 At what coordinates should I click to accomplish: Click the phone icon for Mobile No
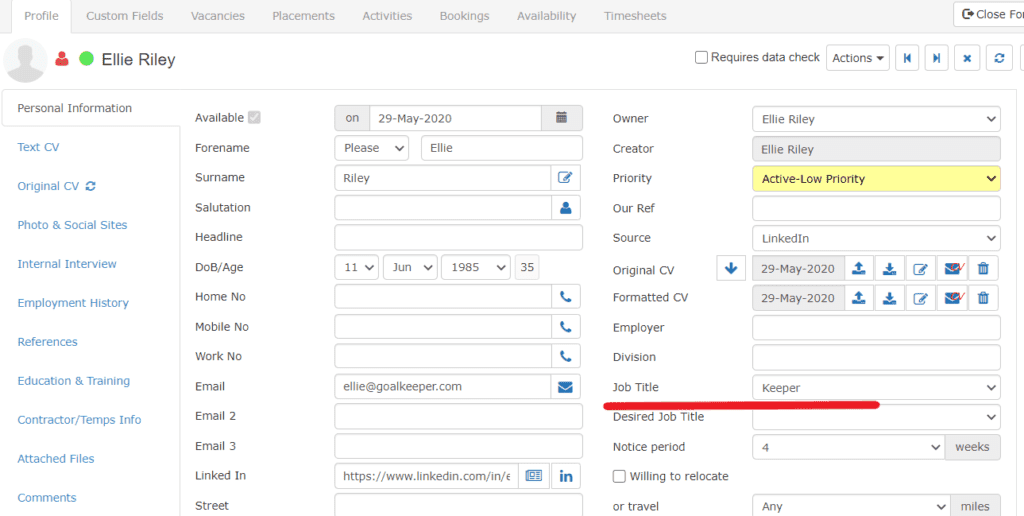pyautogui.click(x=566, y=327)
